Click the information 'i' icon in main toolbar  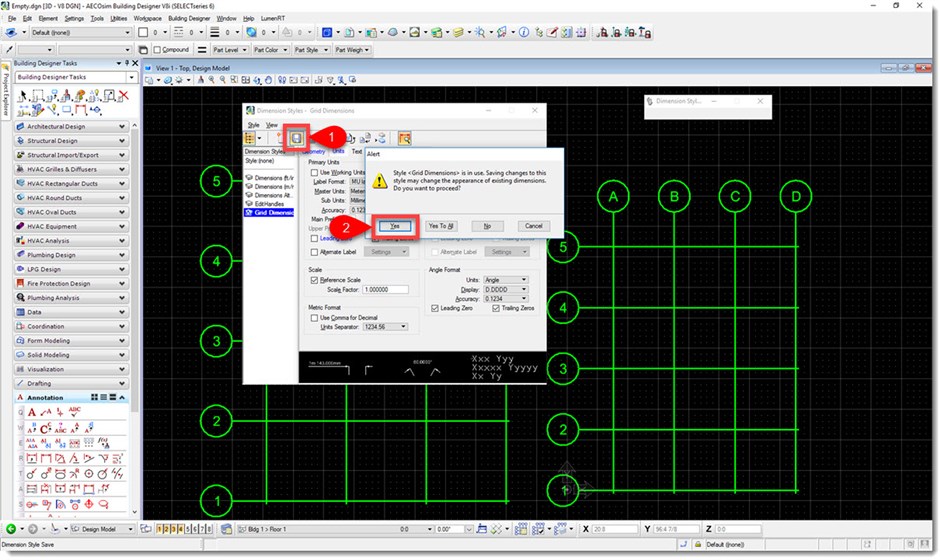click(524, 32)
